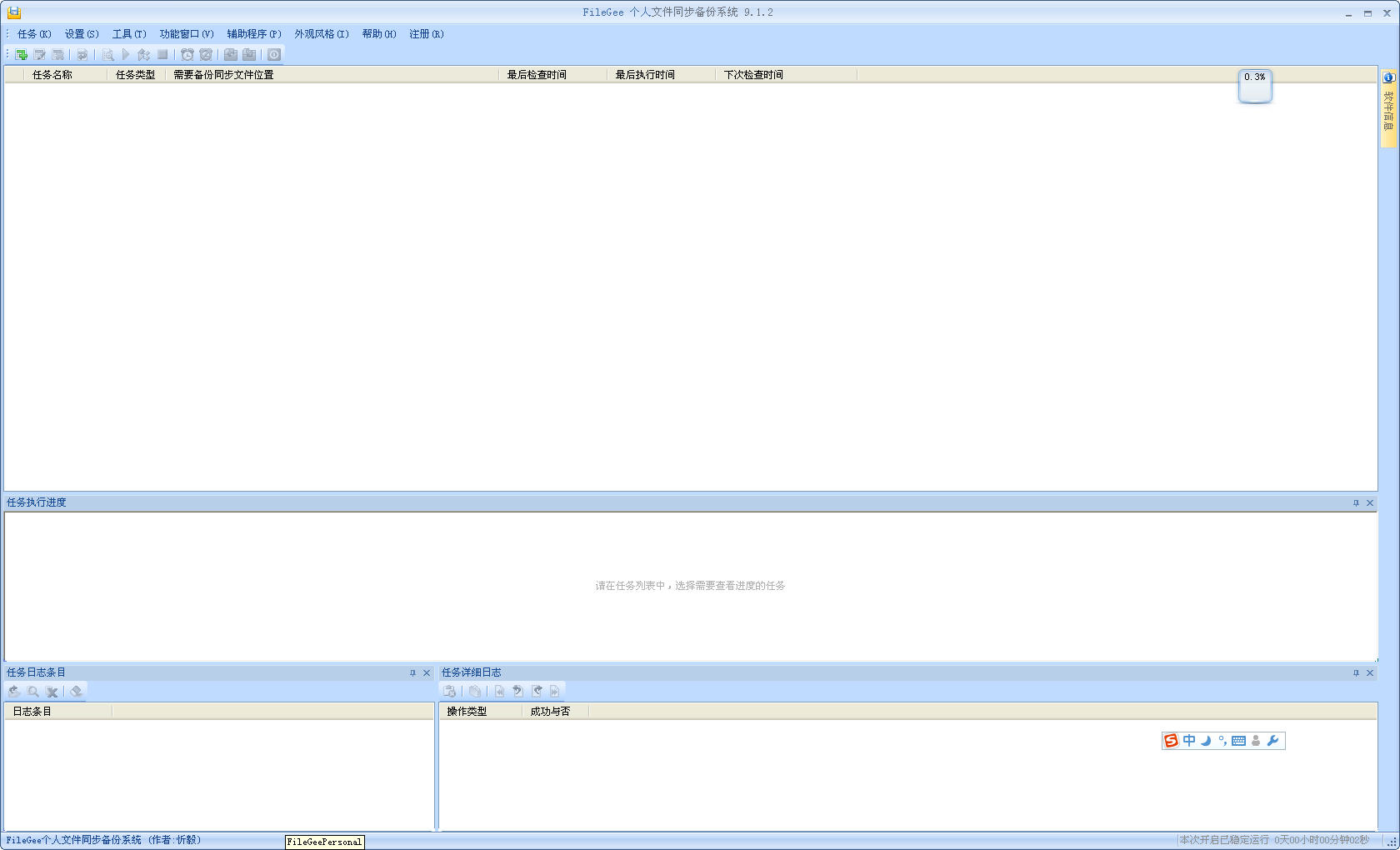Pin toggle for 任务执行进度 panel

coord(1356,503)
